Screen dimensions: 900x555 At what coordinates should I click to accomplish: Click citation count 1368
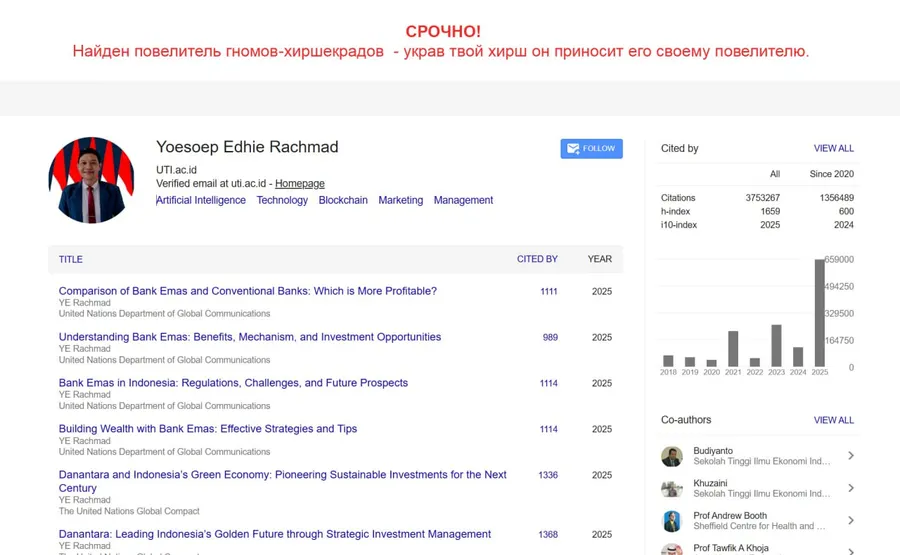tap(548, 534)
